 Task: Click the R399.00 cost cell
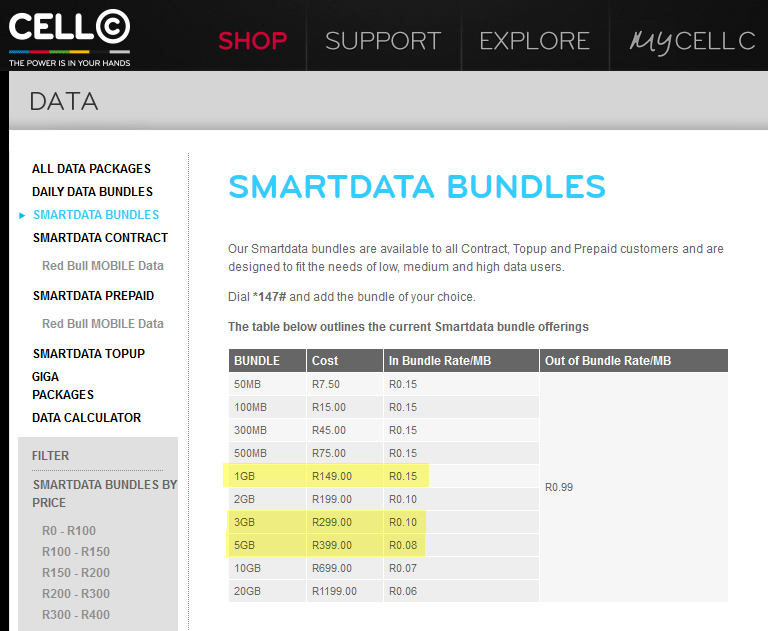tap(345, 545)
